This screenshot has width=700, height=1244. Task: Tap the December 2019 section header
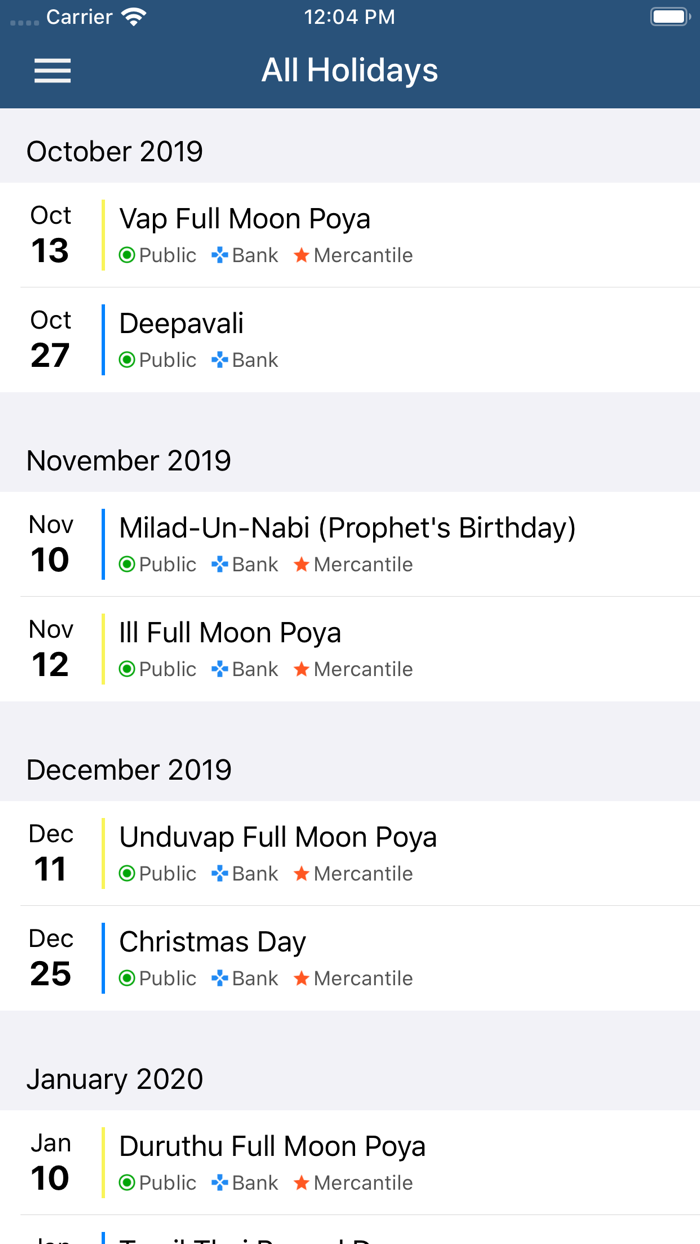click(x=128, y=770)
